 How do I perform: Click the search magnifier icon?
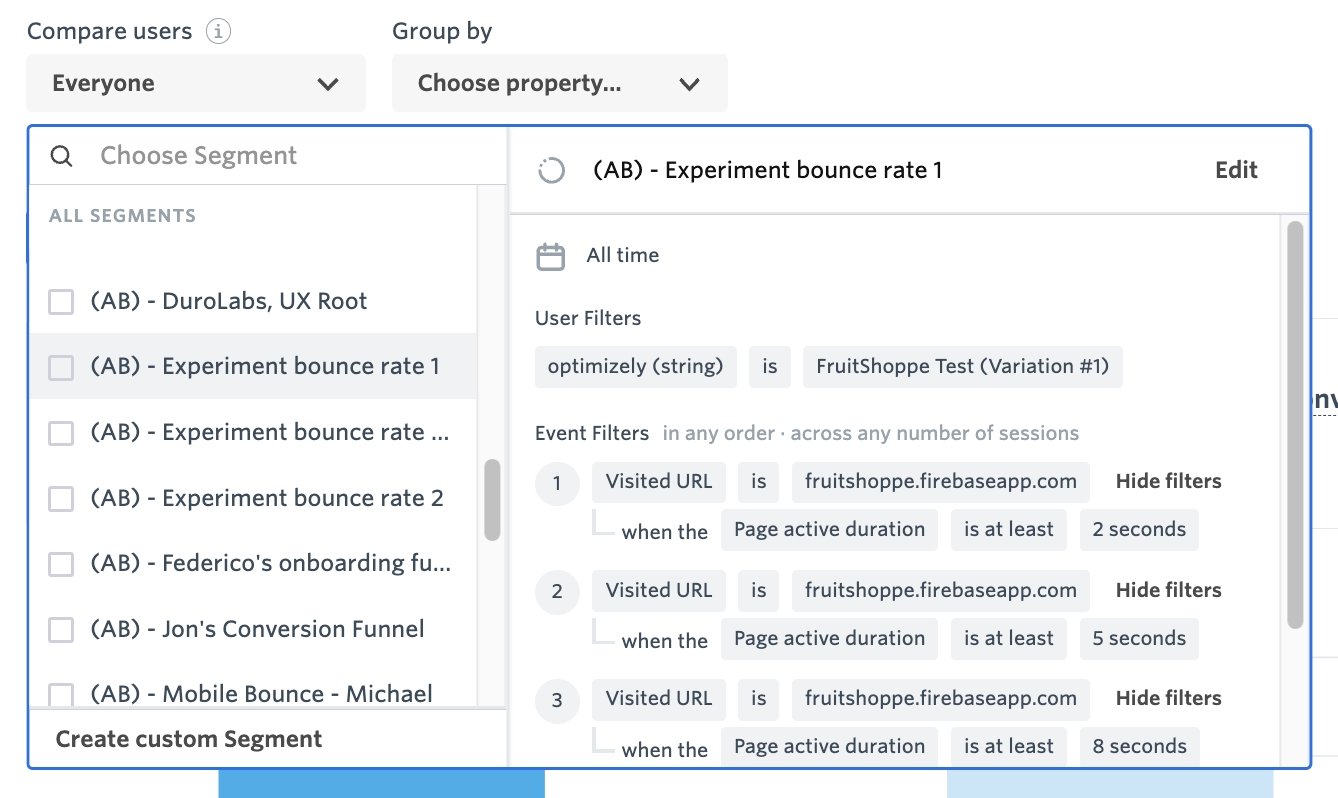click(x=62, y=156)
